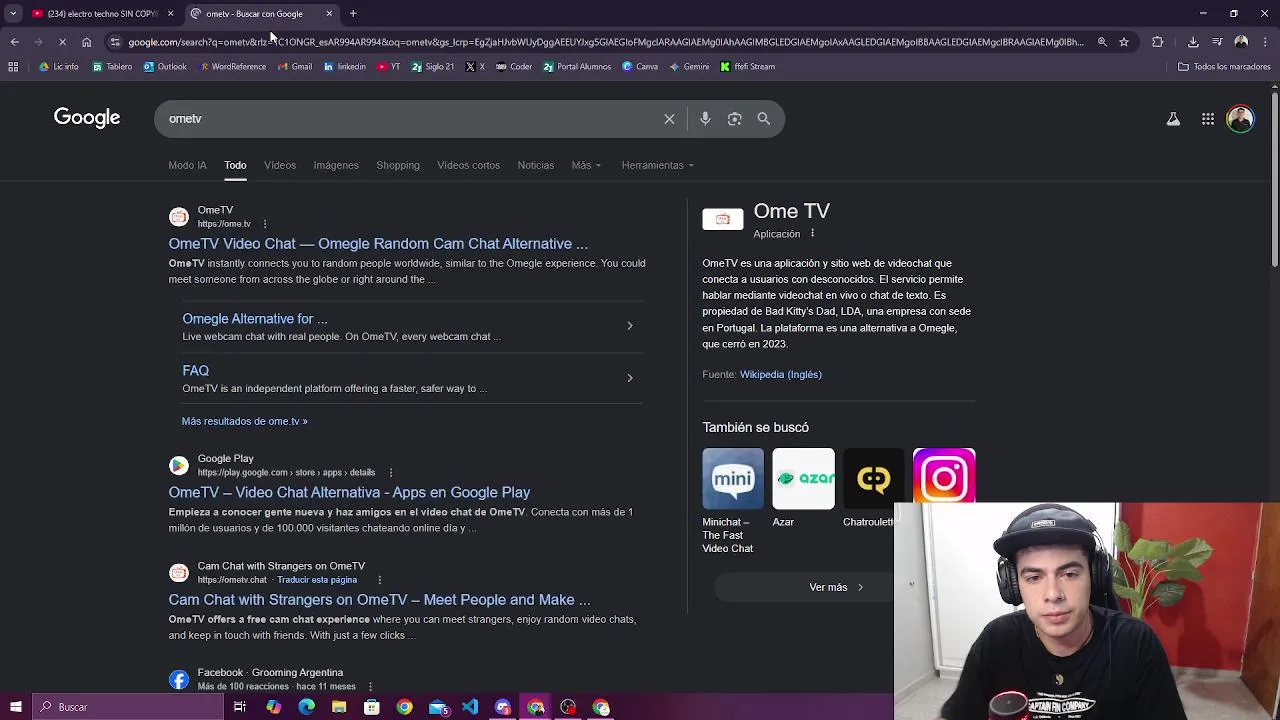1280x720 pixels.
Task: Open the YT bookmark
Action: pos(389,67)
